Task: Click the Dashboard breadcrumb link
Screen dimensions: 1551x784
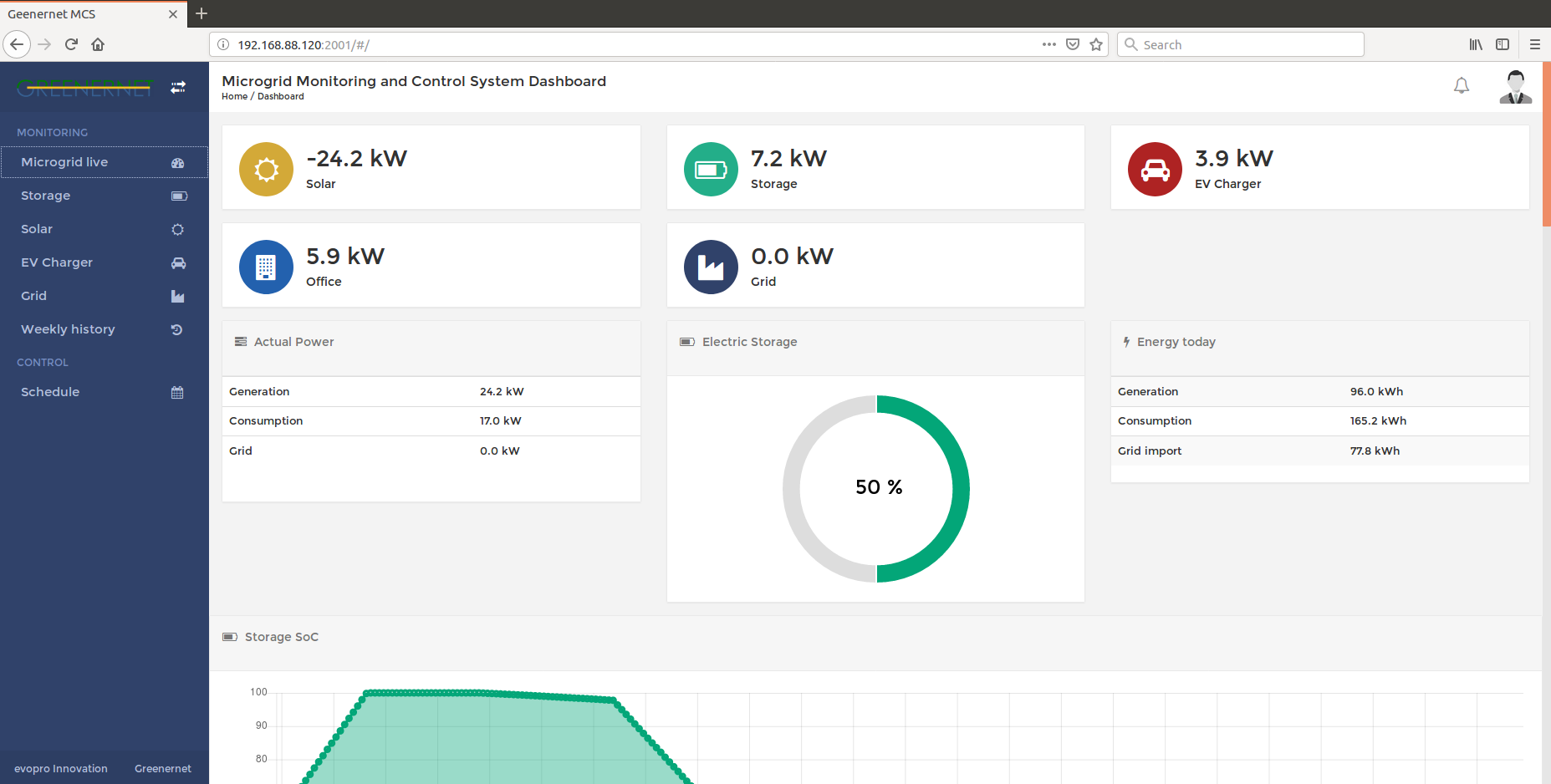Action: [x=280, y=97]
